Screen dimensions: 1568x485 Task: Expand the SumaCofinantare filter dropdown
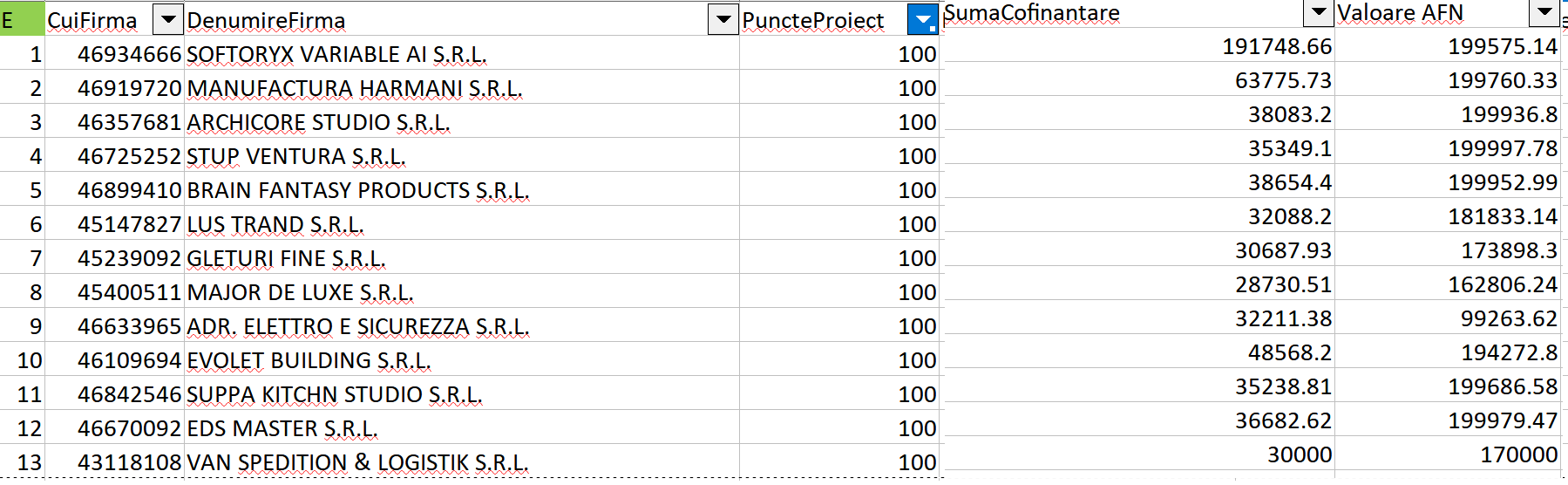coord(1317,12)
